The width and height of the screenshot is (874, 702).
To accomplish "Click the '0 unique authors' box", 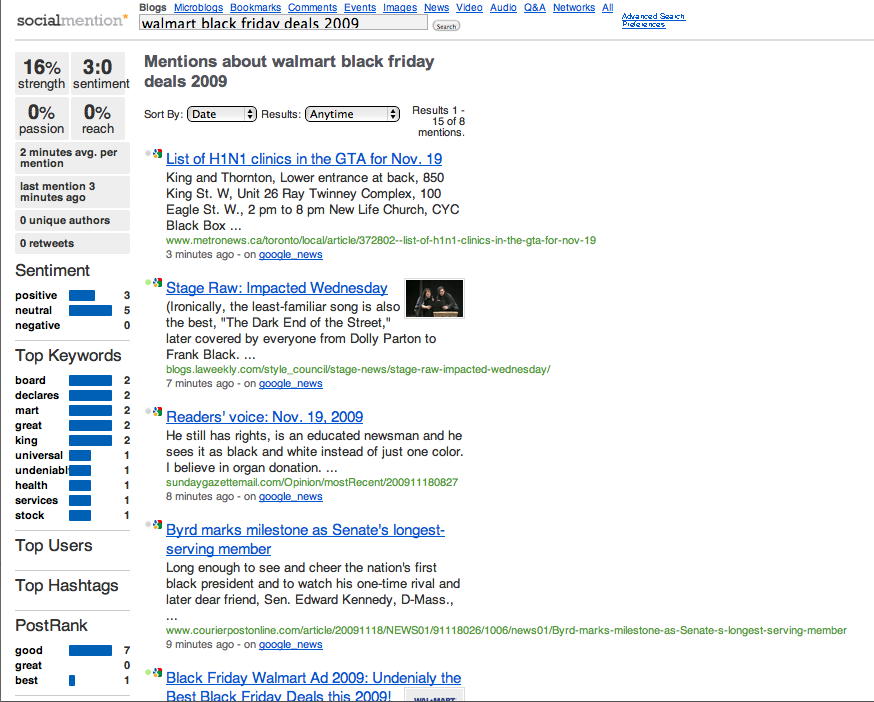I will click(72, 221).
